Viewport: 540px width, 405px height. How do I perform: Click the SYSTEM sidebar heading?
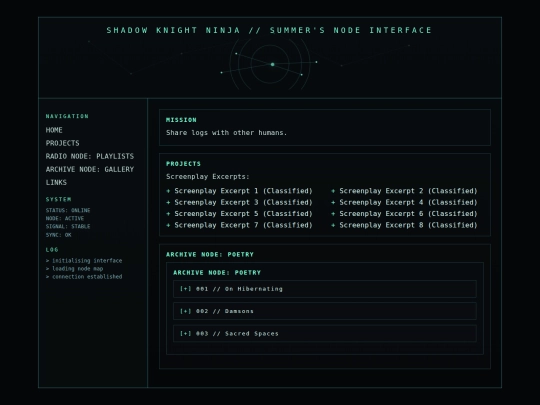pyautogui.click(x=59, y=199)
